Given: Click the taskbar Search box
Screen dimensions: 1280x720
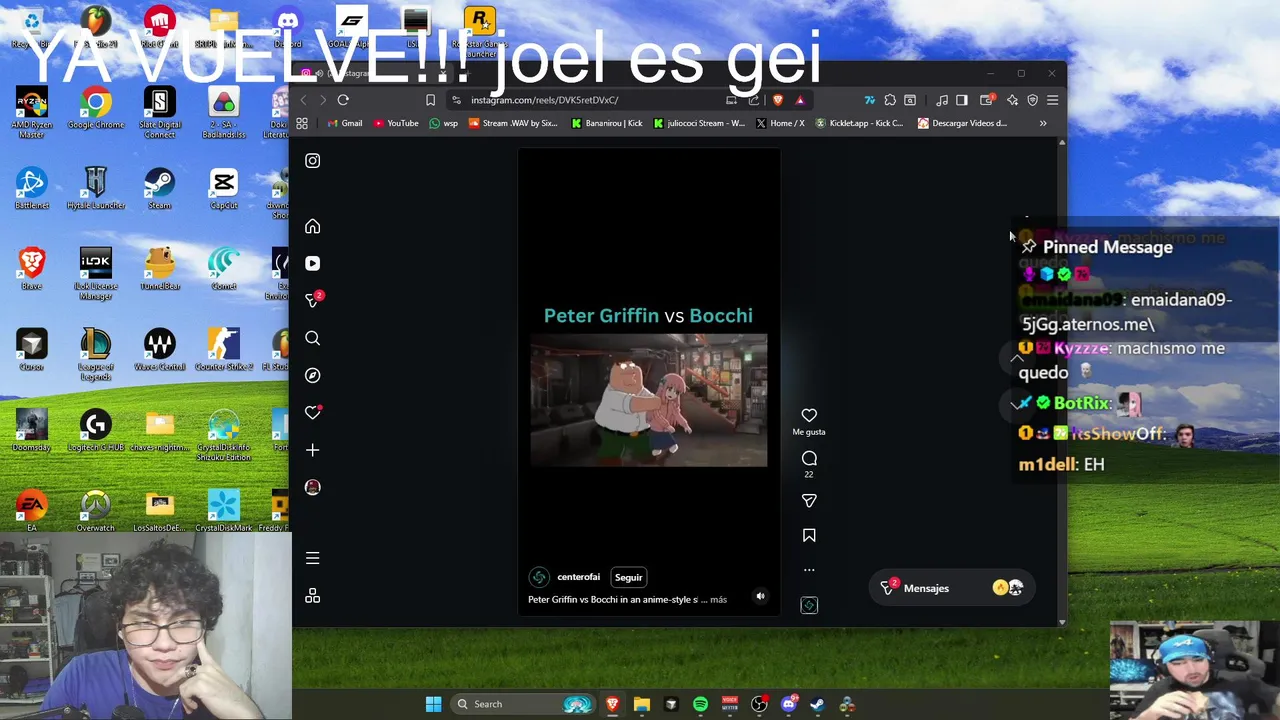Looking at the screenshot, I should pos(523,704).
